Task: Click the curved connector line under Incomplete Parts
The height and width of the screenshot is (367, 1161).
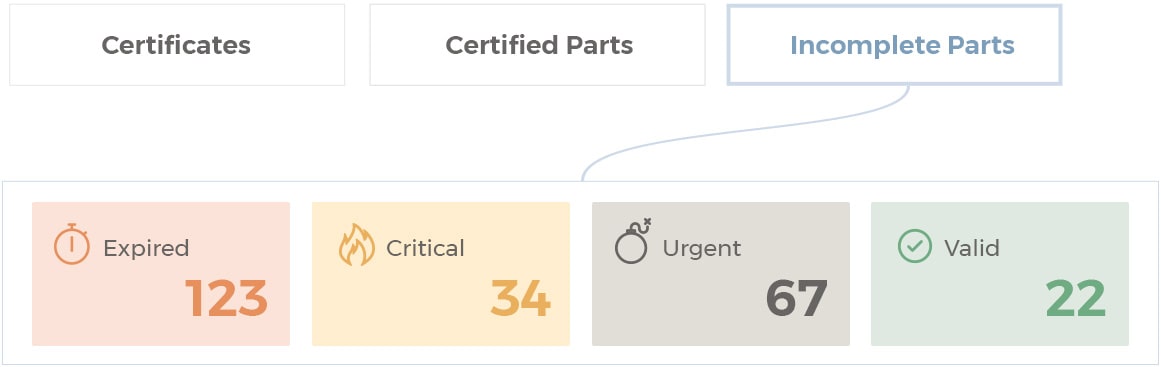Action: point(745,132)
